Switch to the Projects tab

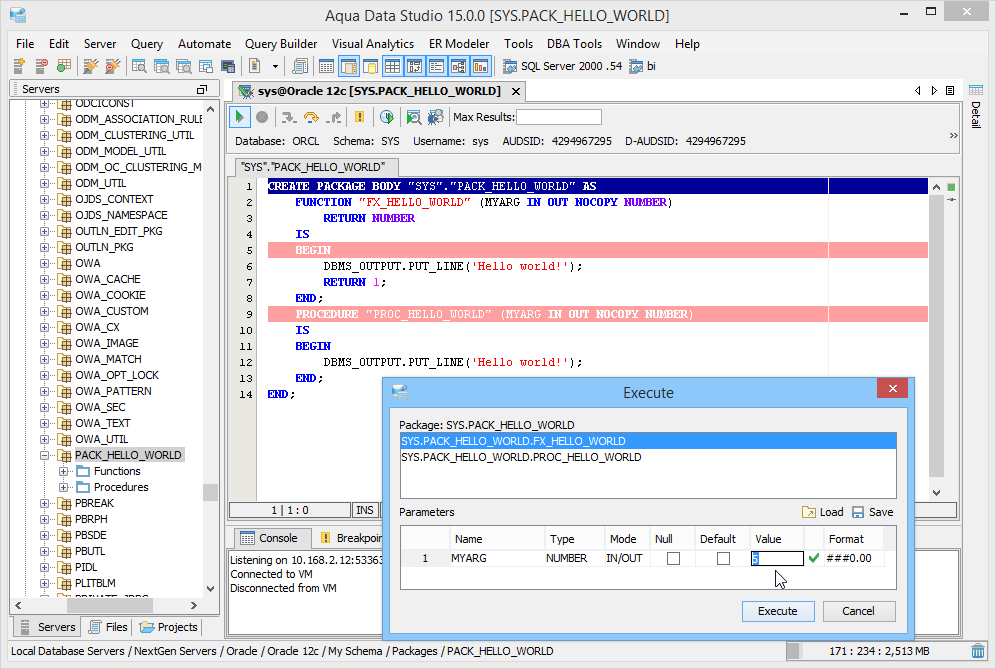tap(168, 627)
